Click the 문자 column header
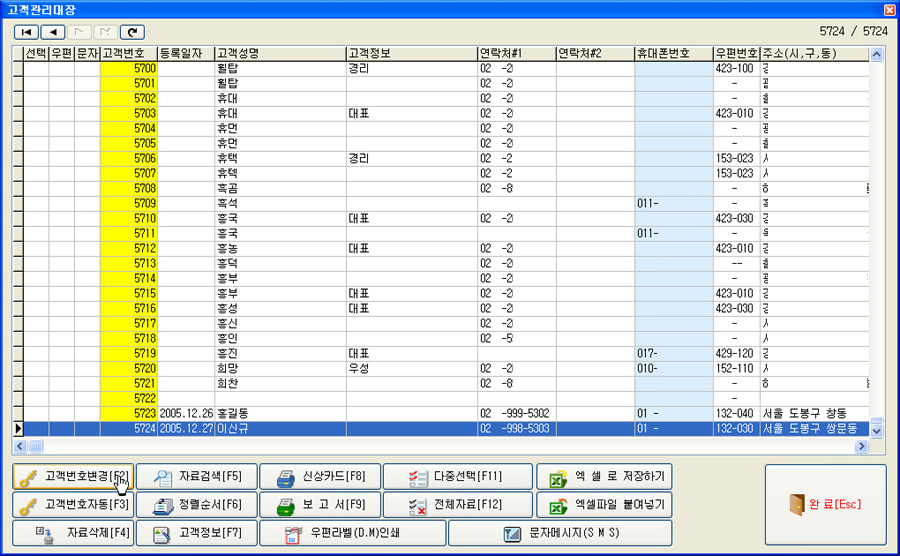The height and width of the screenshot is (556, 900). [87, 53]
